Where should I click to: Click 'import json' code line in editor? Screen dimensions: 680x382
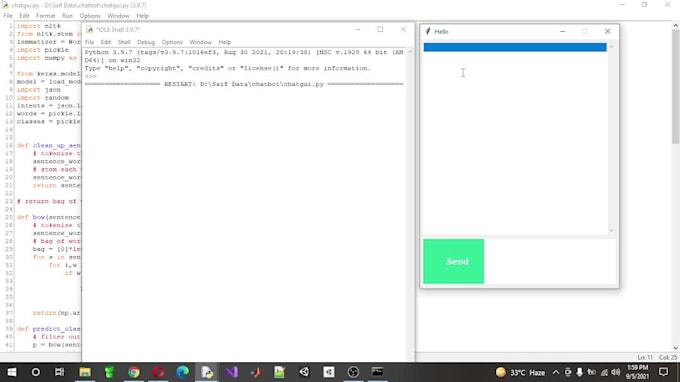point(39,90)
